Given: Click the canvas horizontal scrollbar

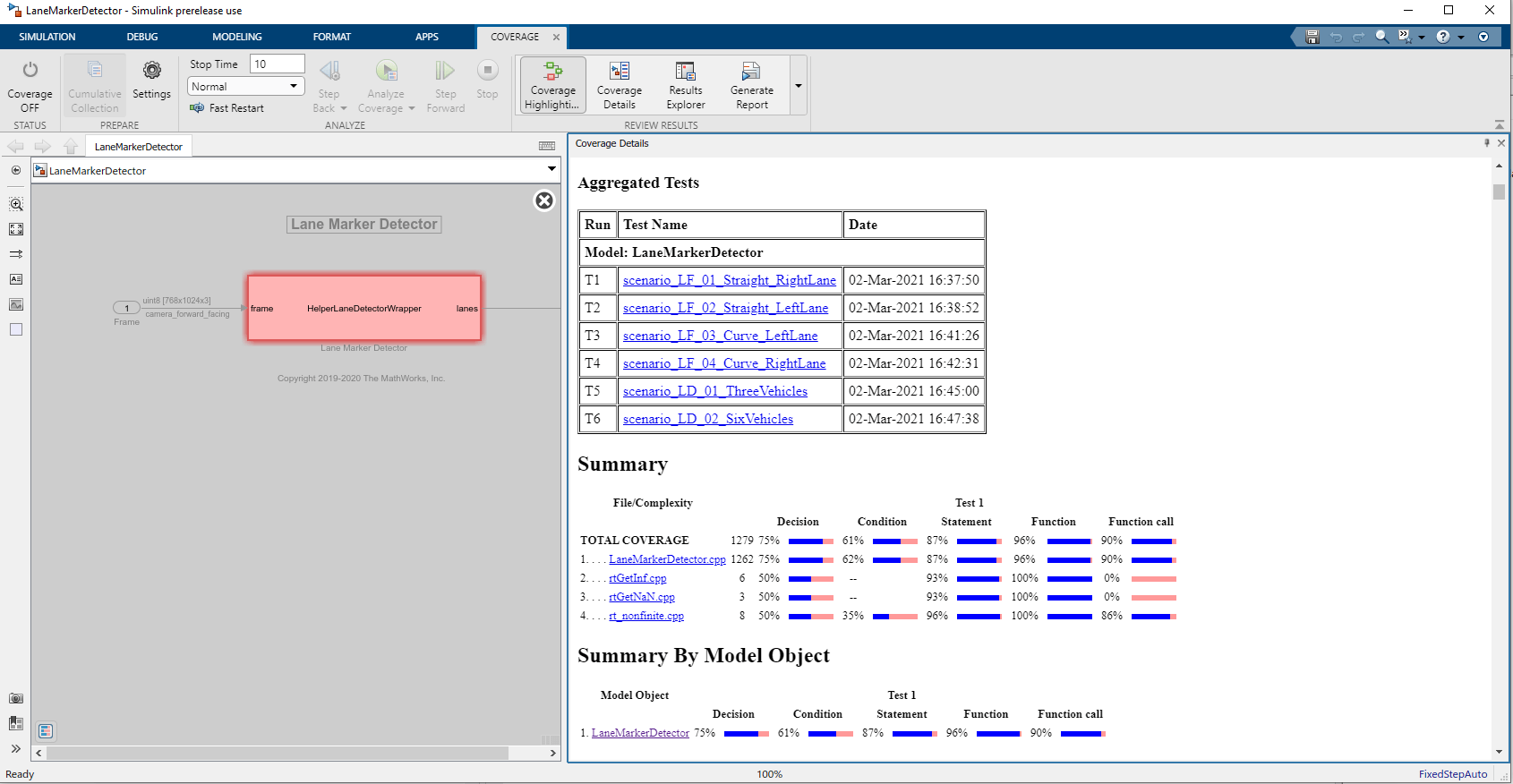Looking at the screenshot, I should (278, 754).
